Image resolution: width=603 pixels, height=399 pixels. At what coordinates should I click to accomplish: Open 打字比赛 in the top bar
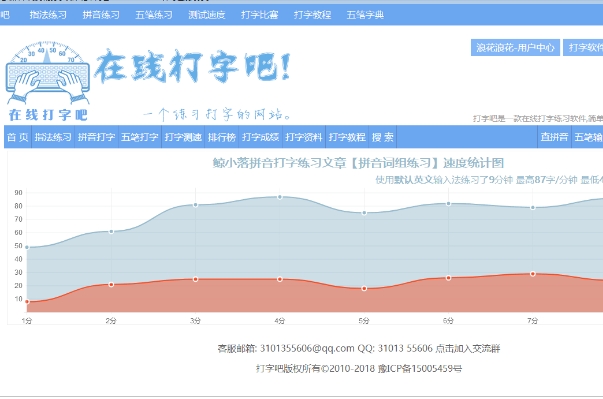[260, 15]
